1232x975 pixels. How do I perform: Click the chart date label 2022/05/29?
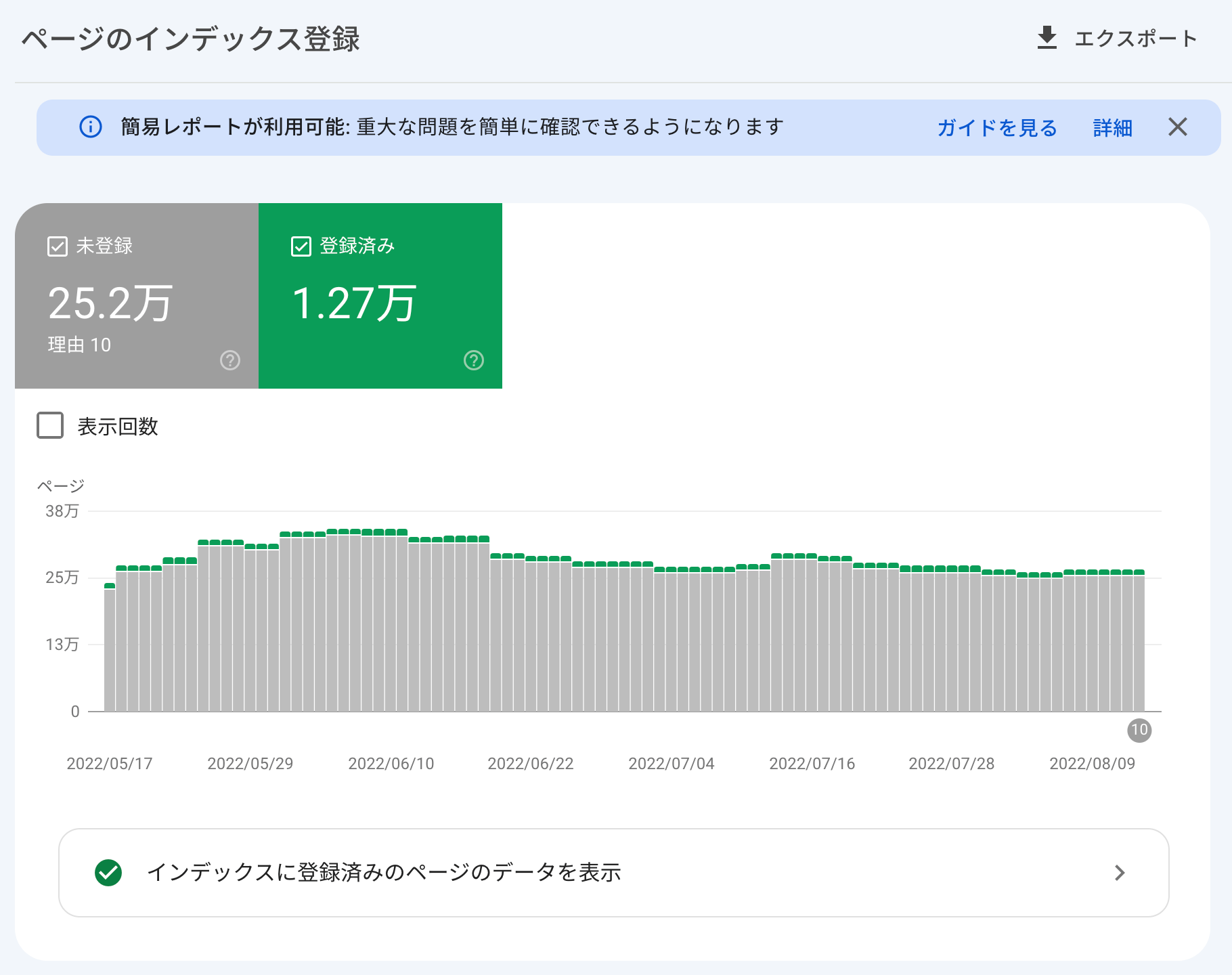tap(250, 764)
